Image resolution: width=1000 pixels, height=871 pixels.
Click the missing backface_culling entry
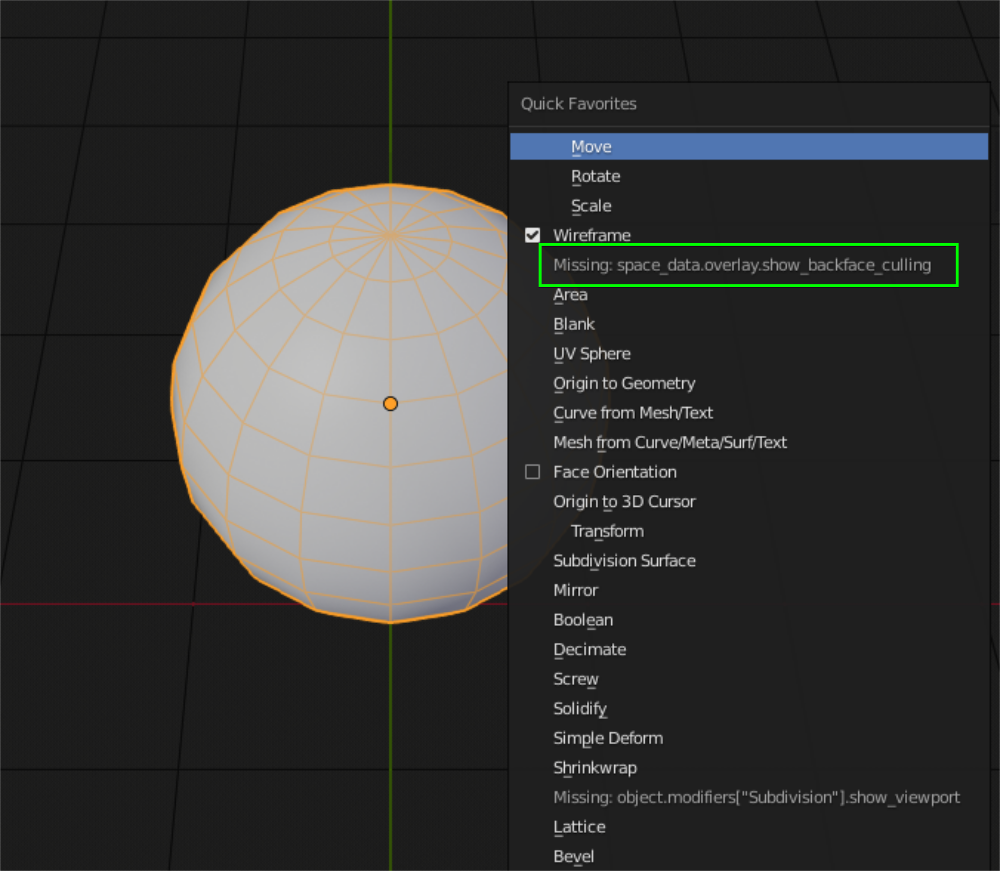pos(749,265)
